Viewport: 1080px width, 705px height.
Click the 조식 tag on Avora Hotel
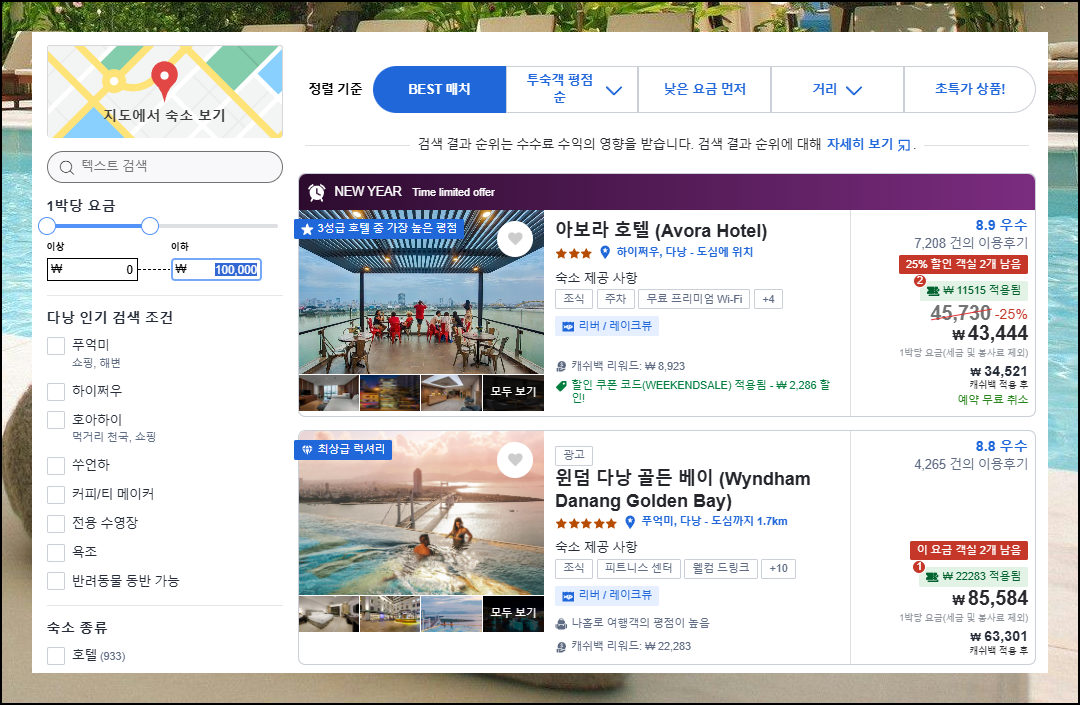[x=574, y=299]
